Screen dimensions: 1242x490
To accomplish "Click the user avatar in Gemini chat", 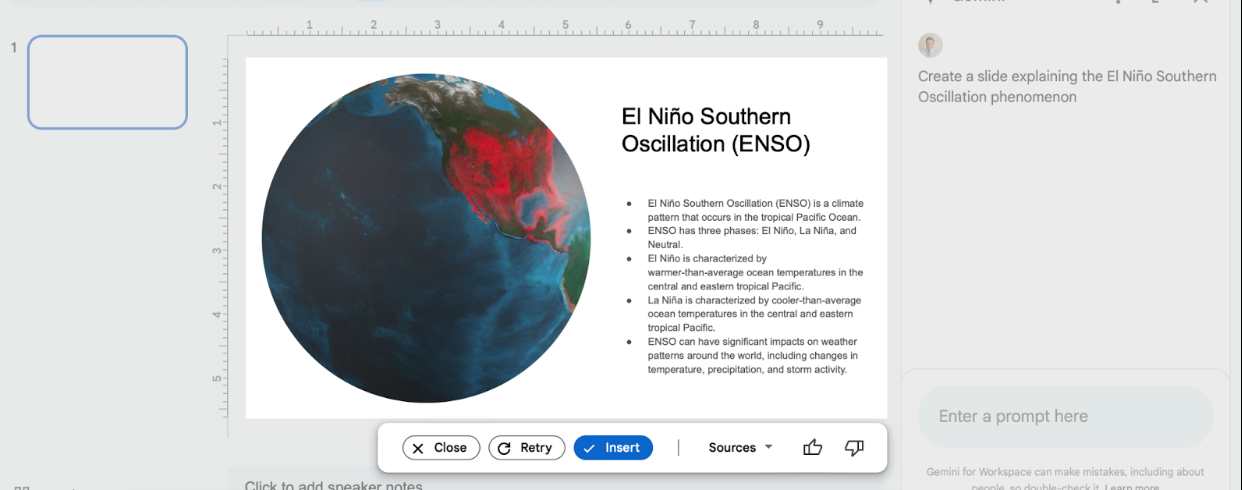I will [930, 45].
